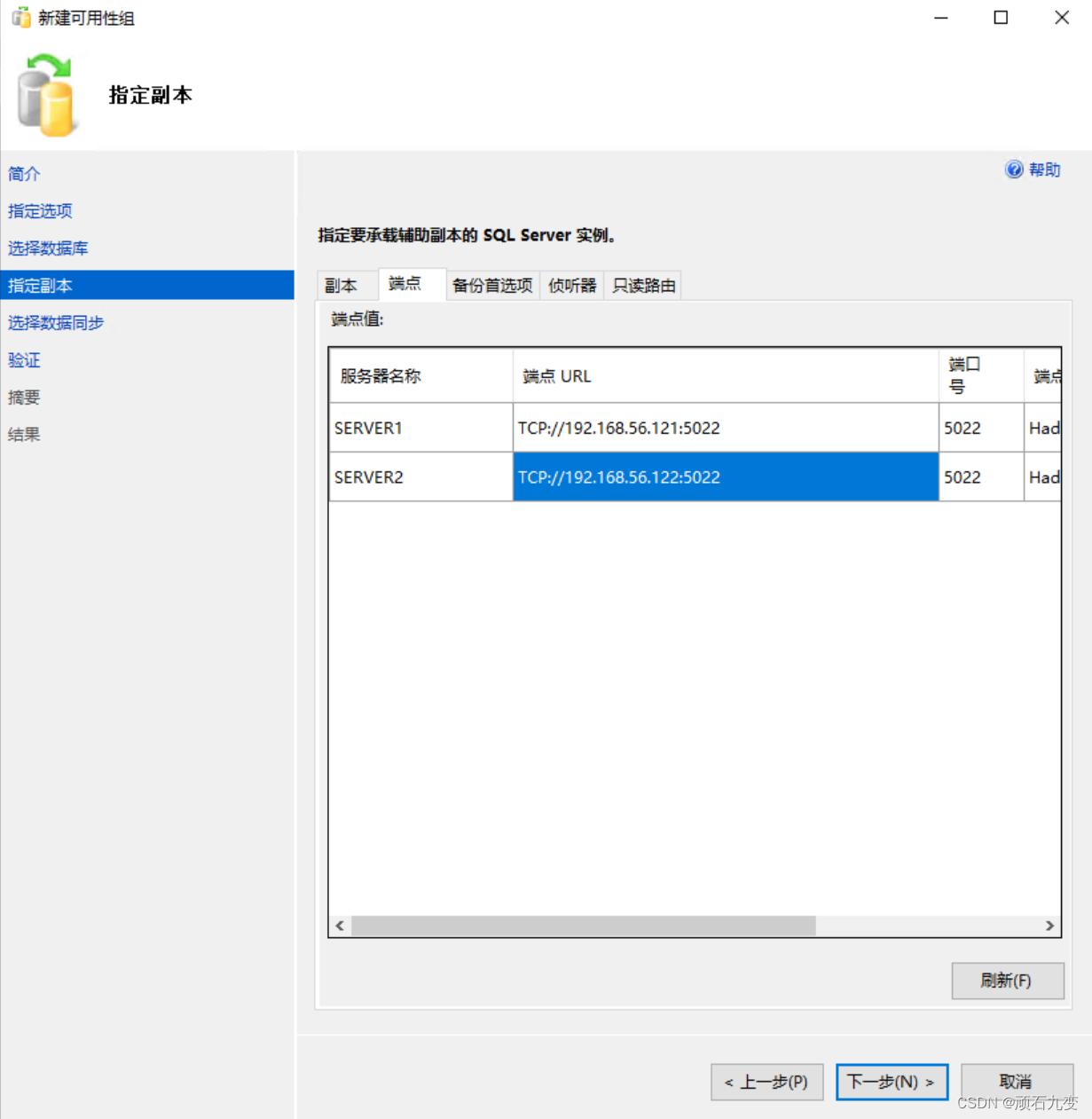
Task: Click the right arrow of the horizontal scrollbar
Action: pos(1050,926)
